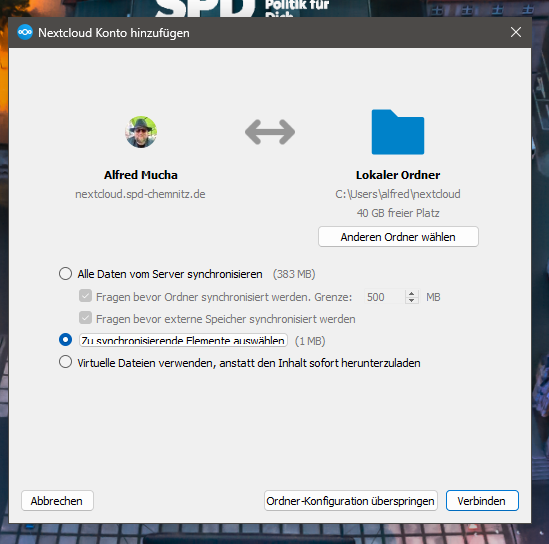Select 'Virtuelle Dateien verwenden' option

coord(65,362)
